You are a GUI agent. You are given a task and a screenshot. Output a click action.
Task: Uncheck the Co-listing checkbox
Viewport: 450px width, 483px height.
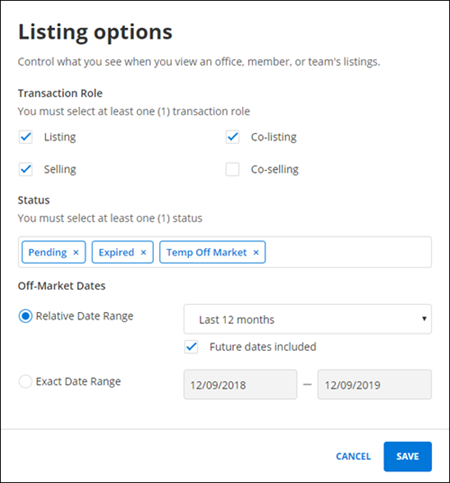(x=232, y=137)
